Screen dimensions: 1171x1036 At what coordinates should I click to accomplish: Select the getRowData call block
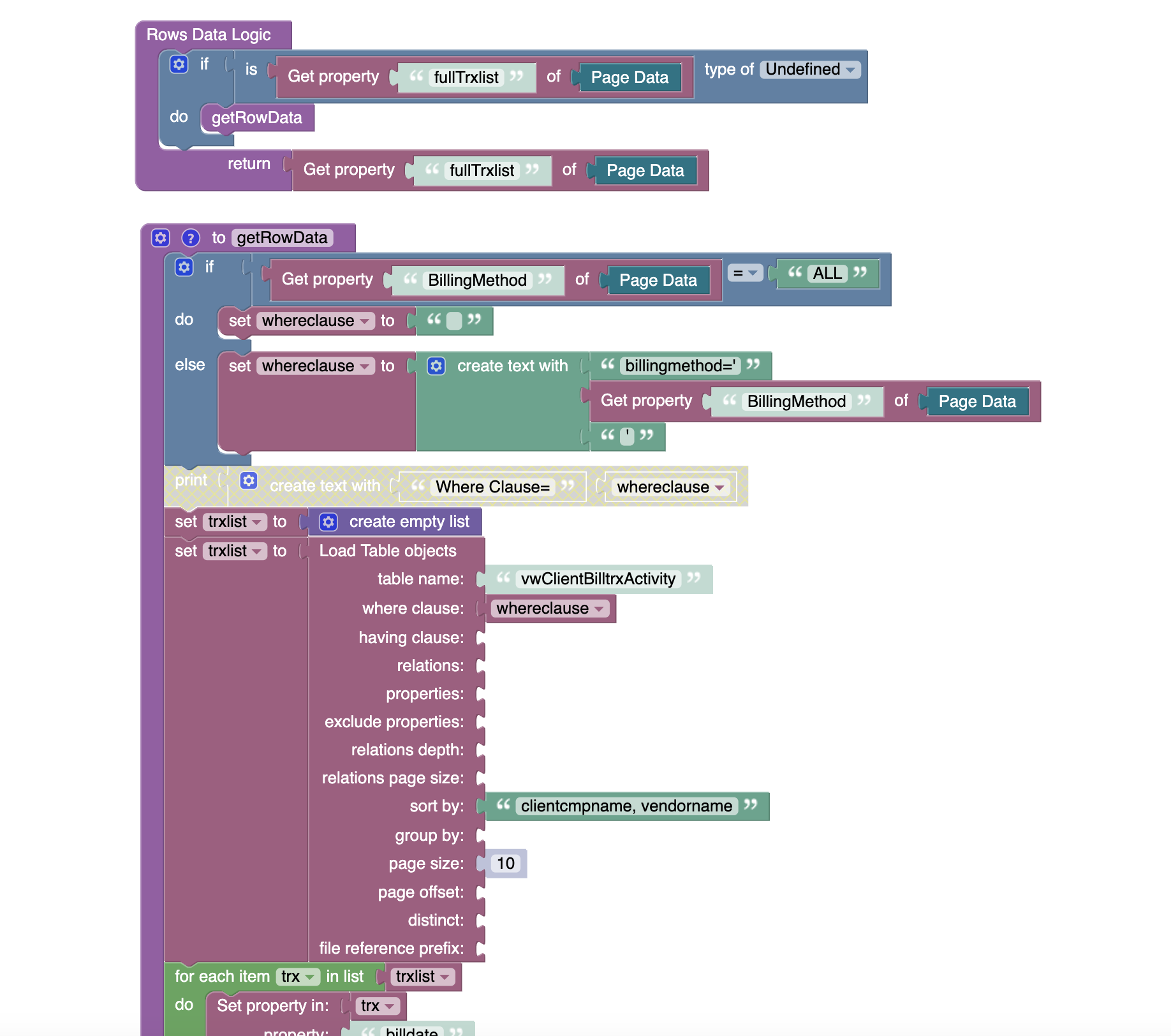[256, 118]
